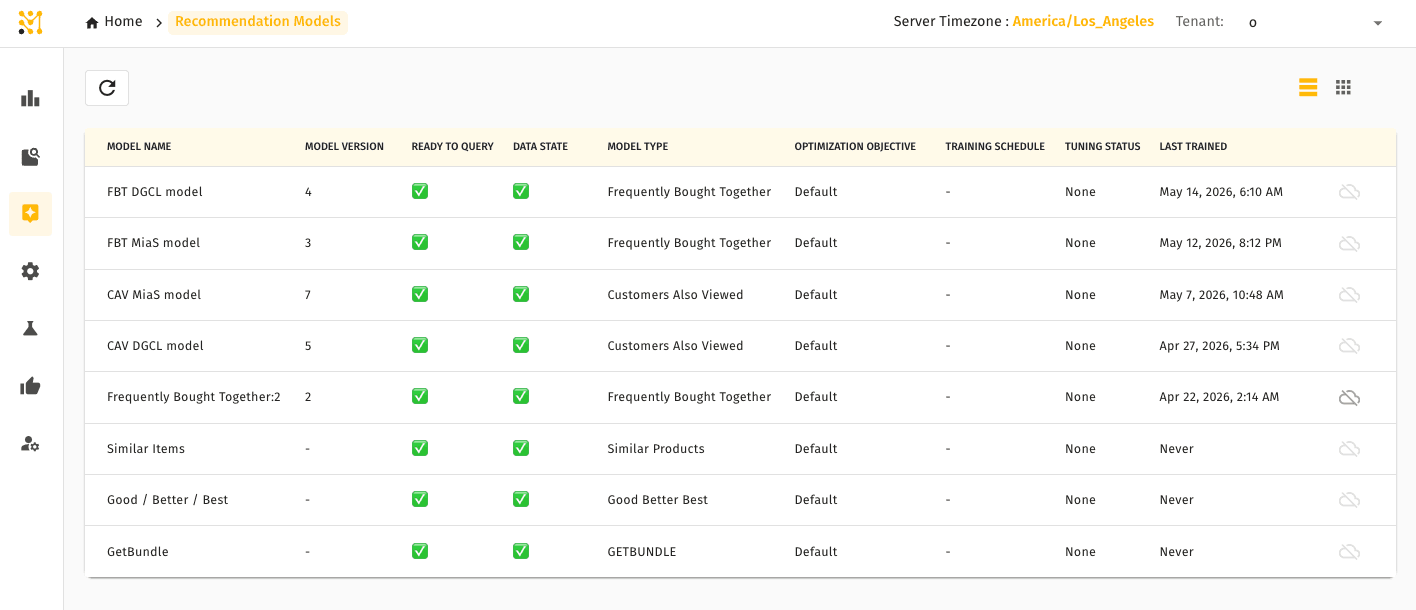Screen dimensions: 1416x610
Task: Switch to grid view layout
Action: pyautogui.click(x=1343, y=87)
